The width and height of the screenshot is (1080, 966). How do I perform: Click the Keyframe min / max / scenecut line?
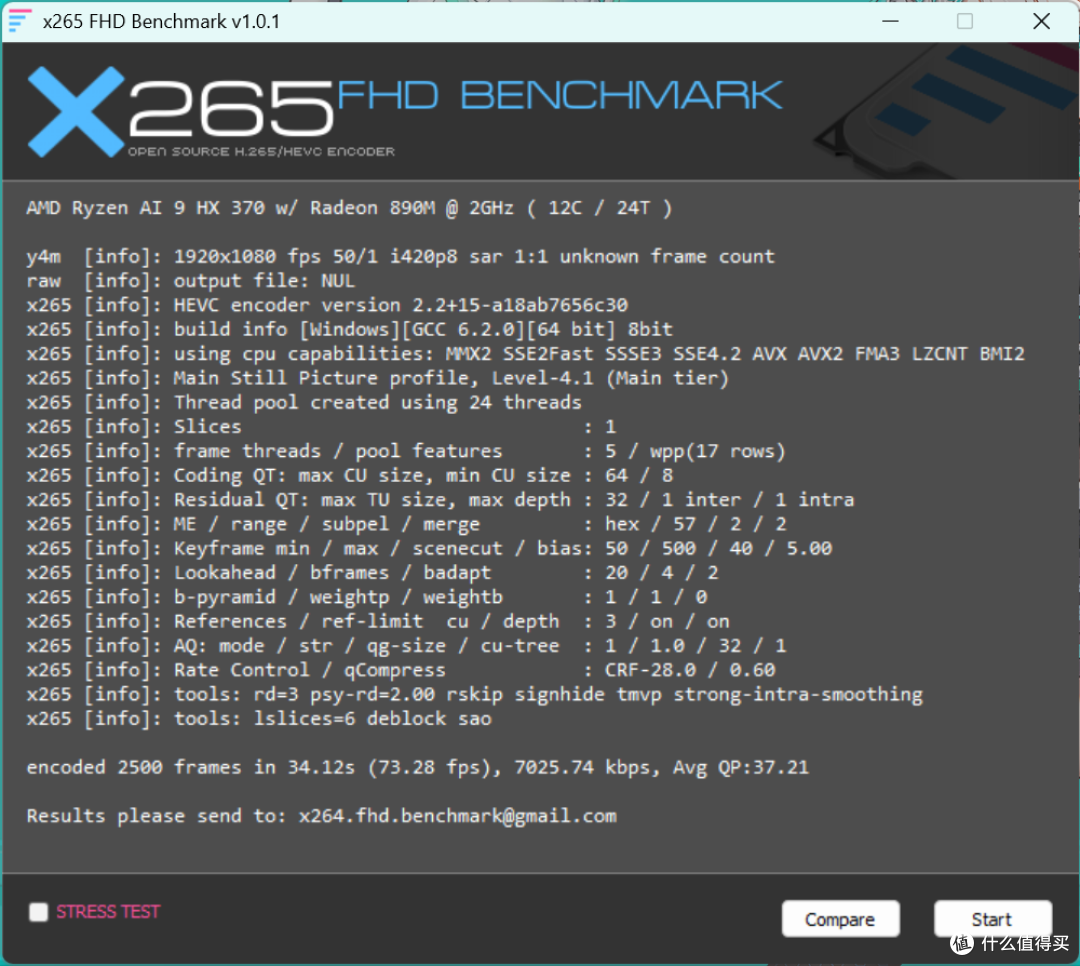click(429, 548)
